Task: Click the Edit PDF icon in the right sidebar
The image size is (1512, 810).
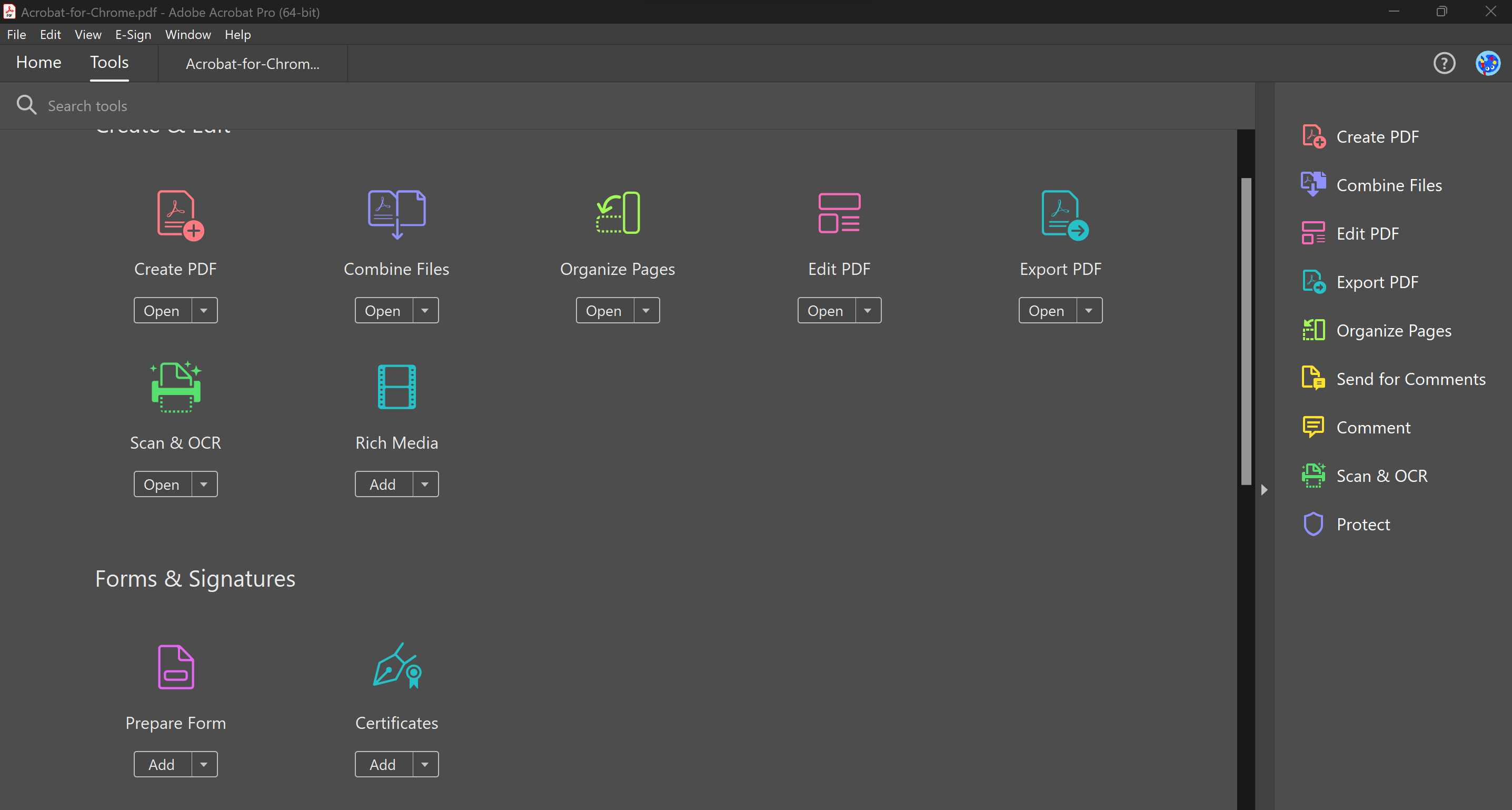Action: [1314, 233]
